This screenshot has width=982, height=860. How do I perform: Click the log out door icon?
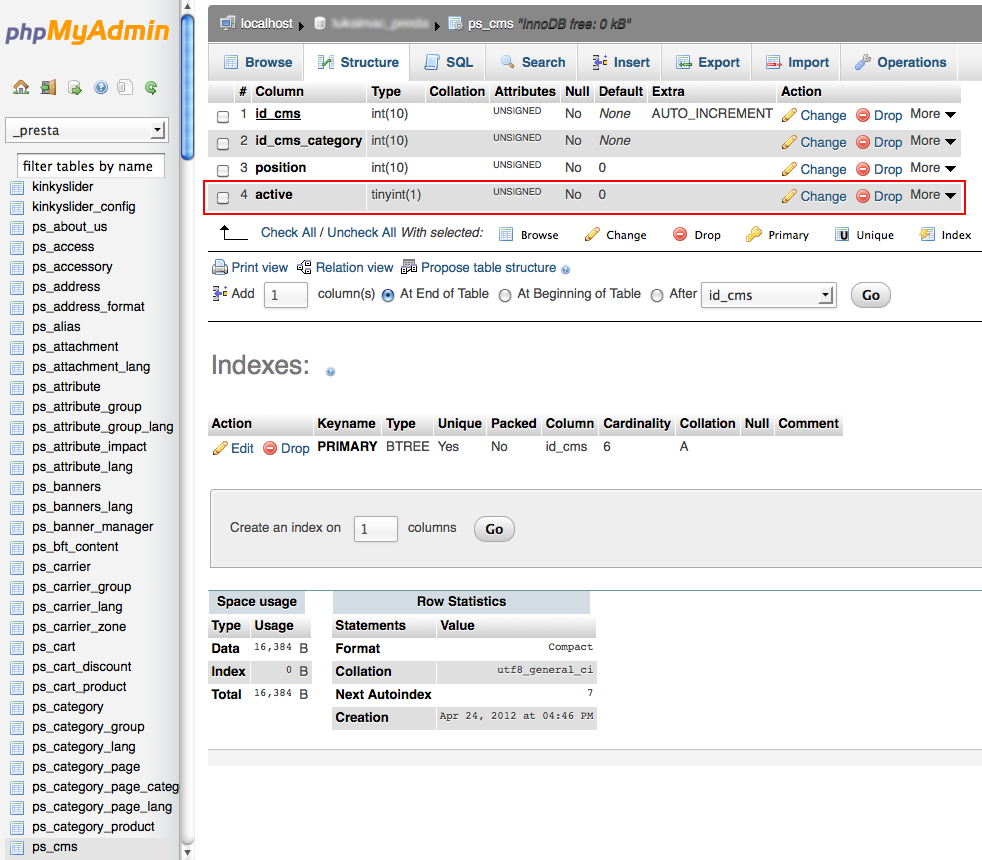tap(48, 87)
